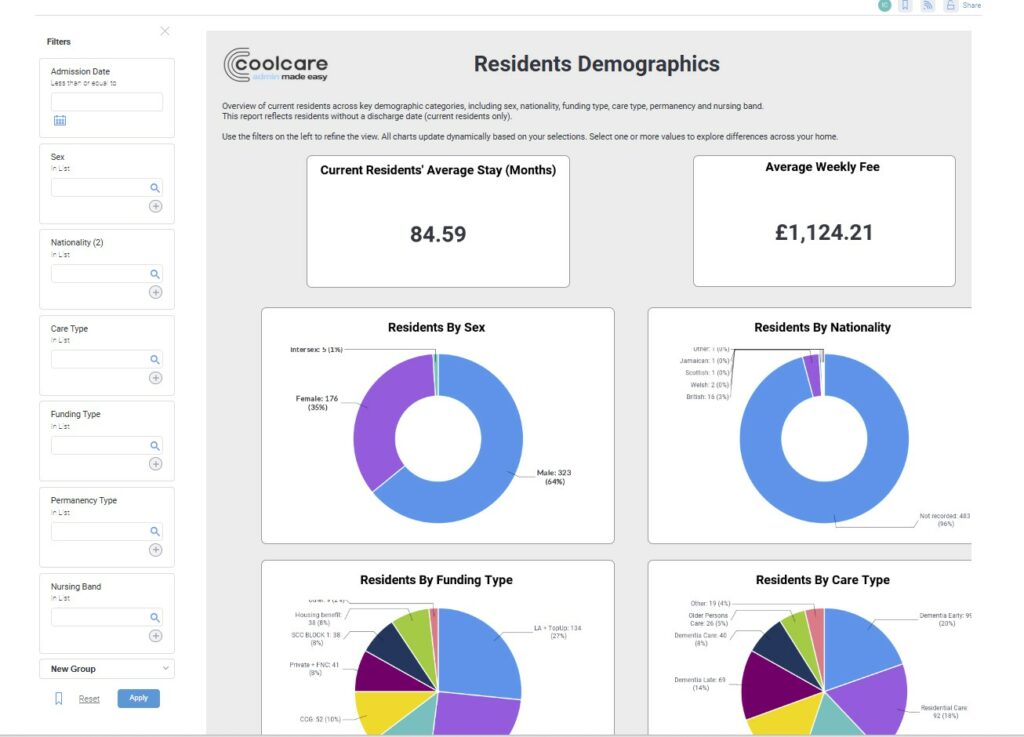The image size is (1024, 737).
Task: Add a value to Funding Type filter
Action: (155, 464)
